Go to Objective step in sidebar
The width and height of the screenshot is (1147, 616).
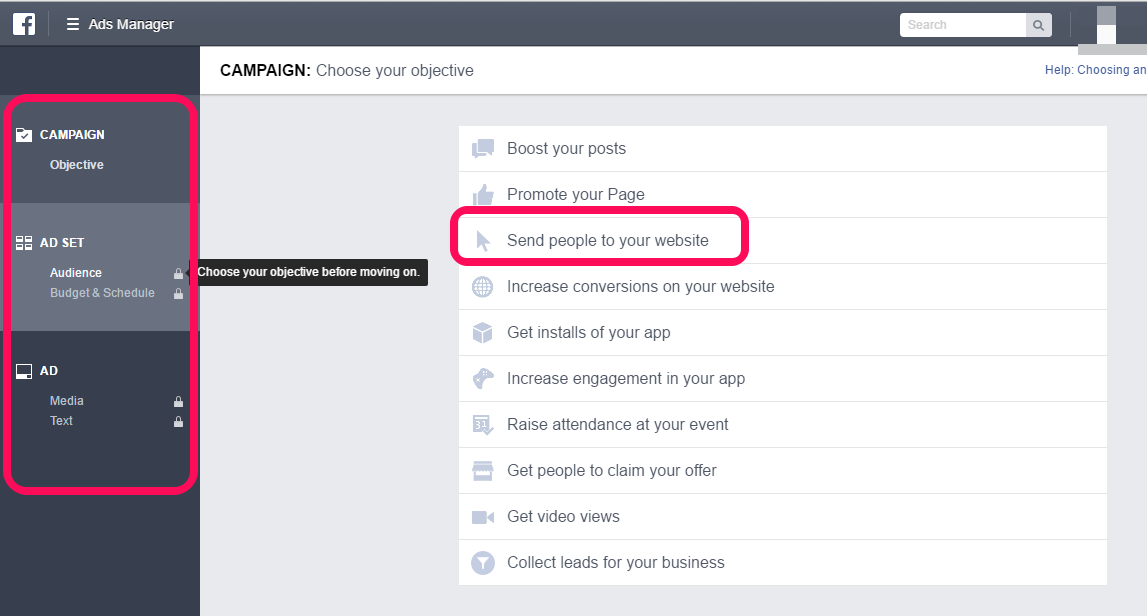pyautogui.click(x=77, y=165)
